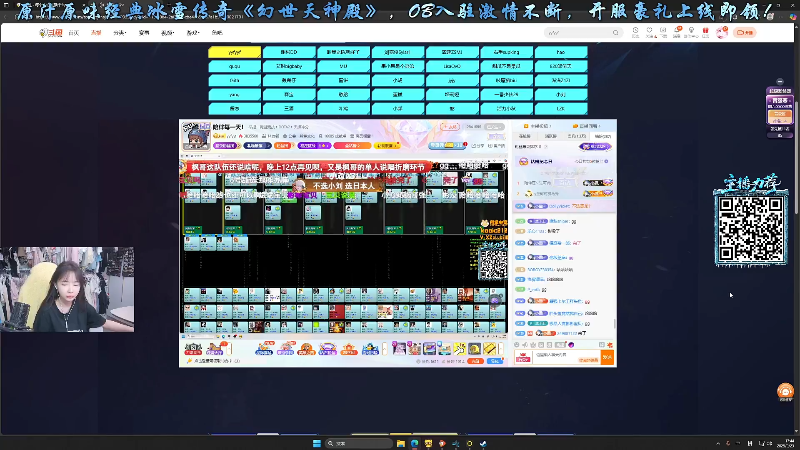
Task: Expand the dark blue pill under streamer name
Action: click(257, 146)
